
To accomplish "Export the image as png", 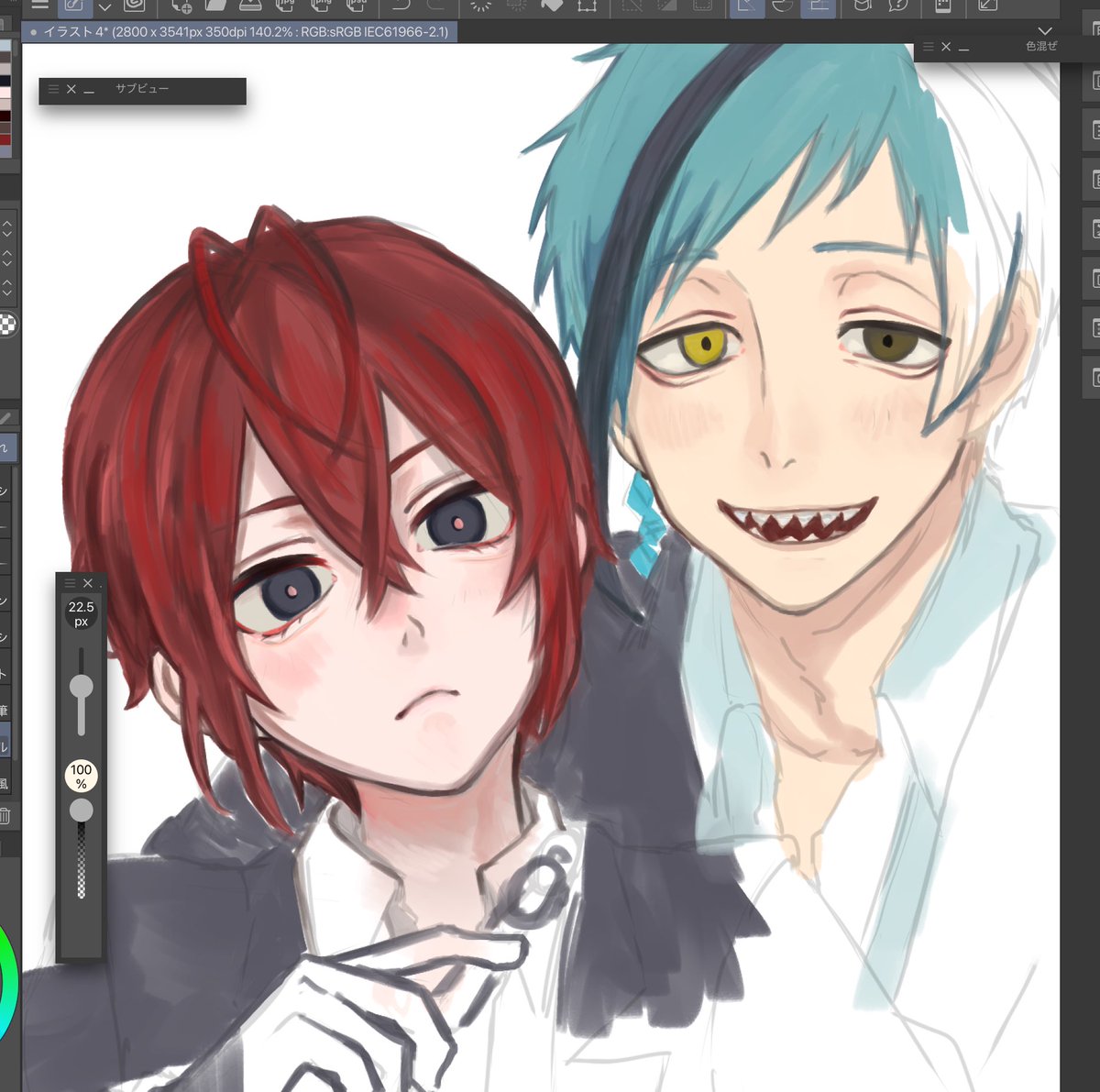I will pyautogui.click(x=321, y=6).
